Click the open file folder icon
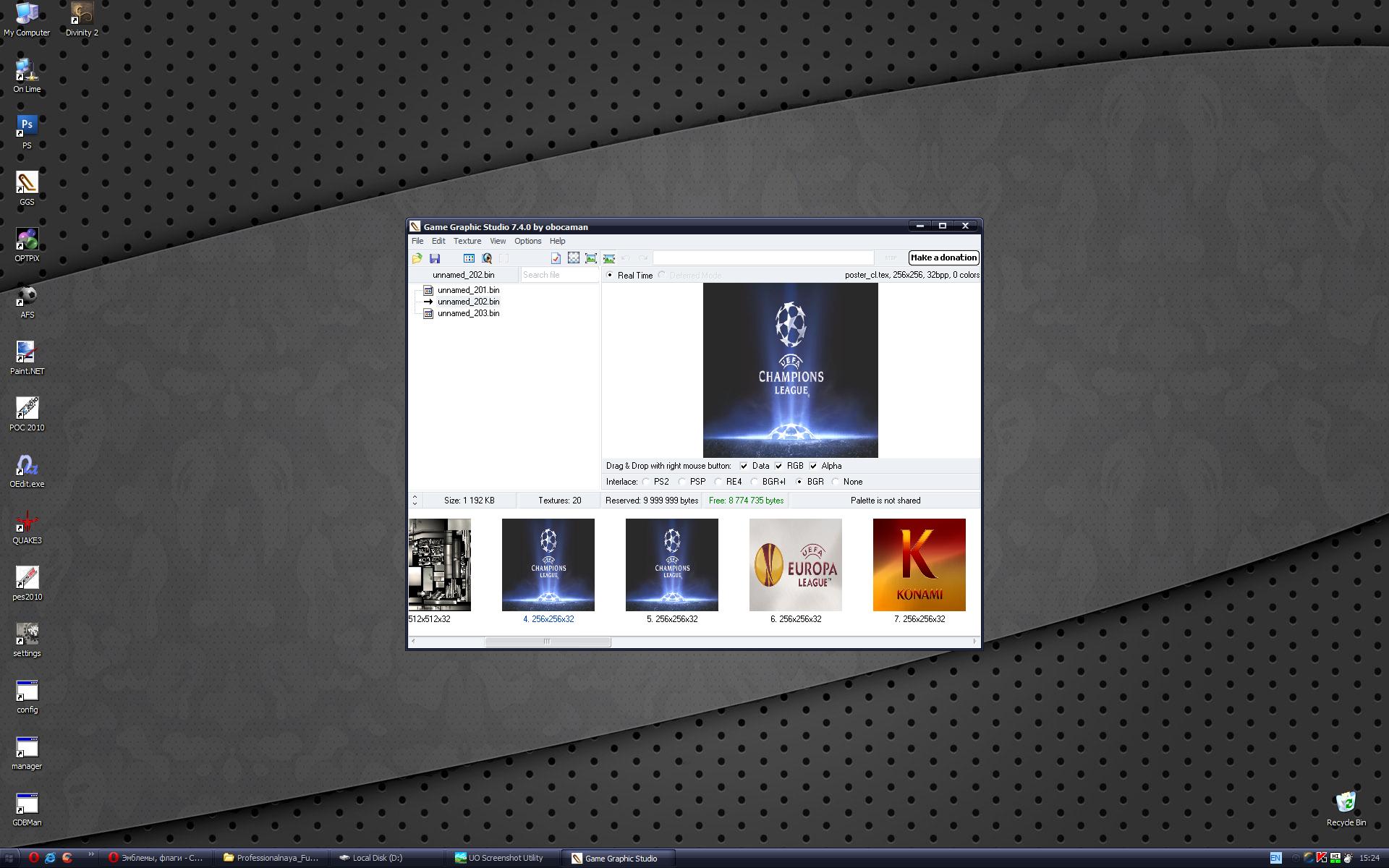This screenshot has width=1389, height=868. tap(417, 258)
